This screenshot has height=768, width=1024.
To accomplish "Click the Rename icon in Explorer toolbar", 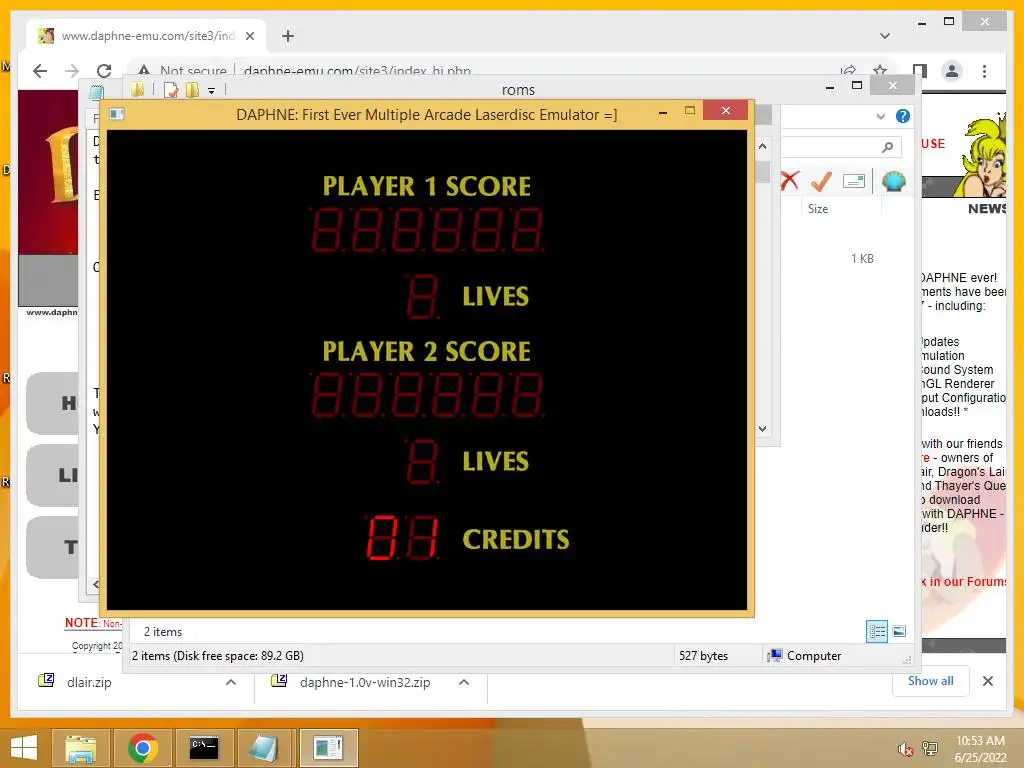I will click(854, 181).
